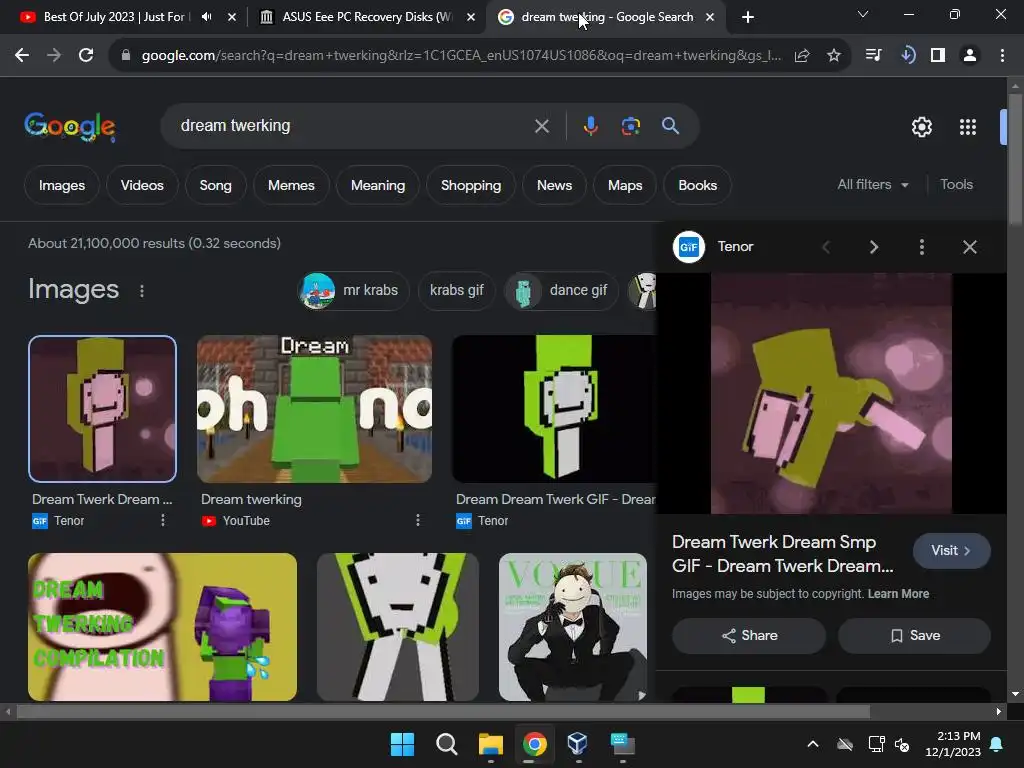Select the dance gif suggestion chip
1024x768 pixels.
562,291
